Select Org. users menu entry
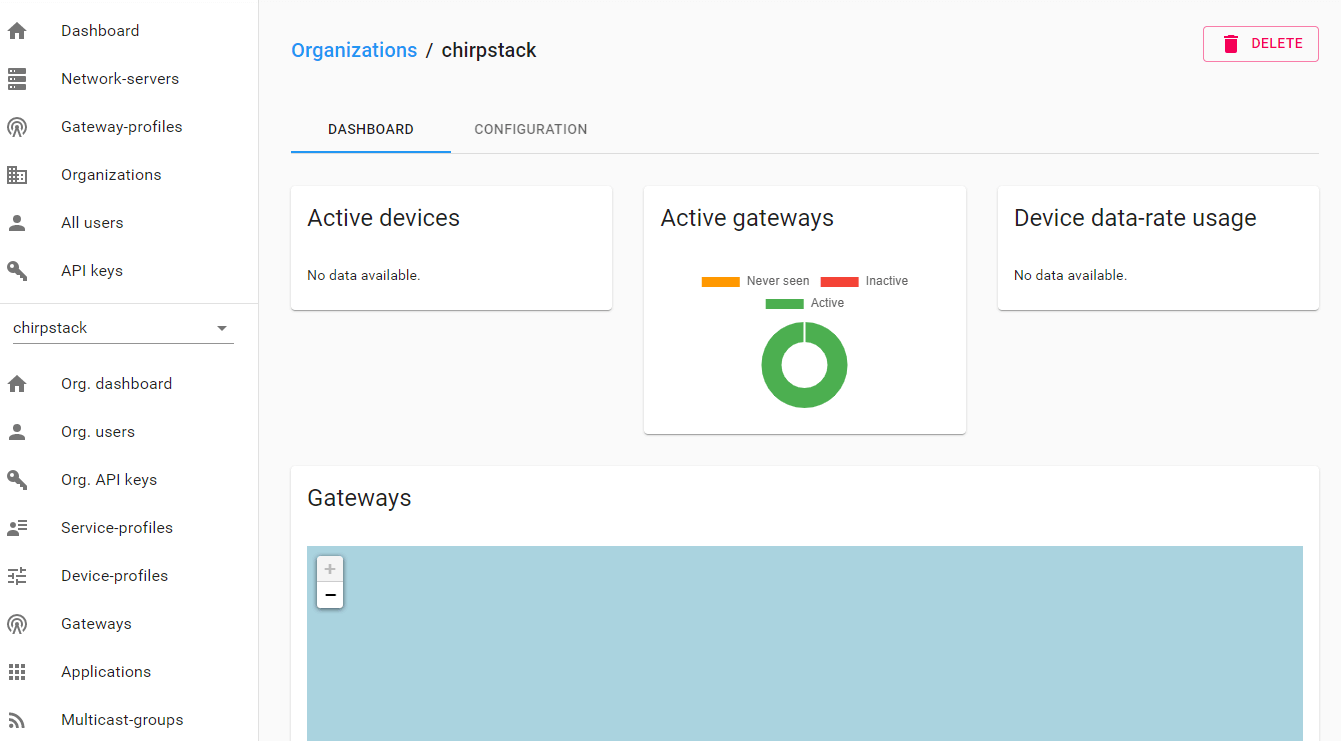The width and height of the screenshot is (1341, 741). point(129,432)
